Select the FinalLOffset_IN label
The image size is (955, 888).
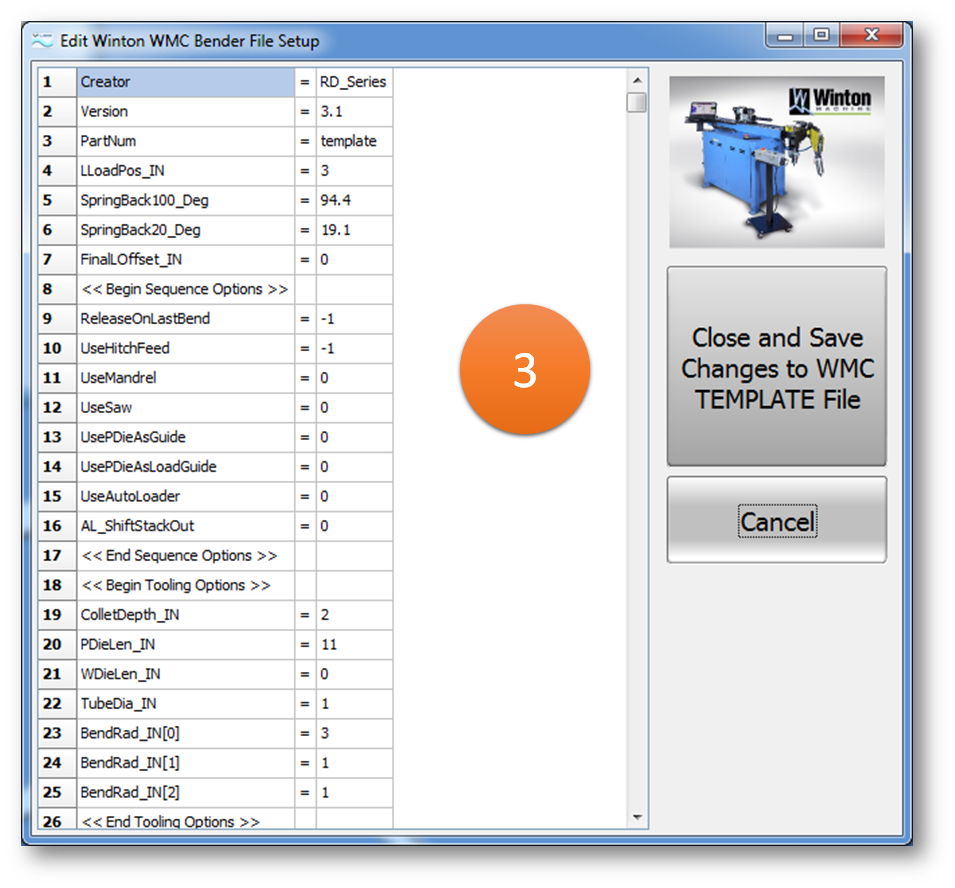[x=186, y=260]
